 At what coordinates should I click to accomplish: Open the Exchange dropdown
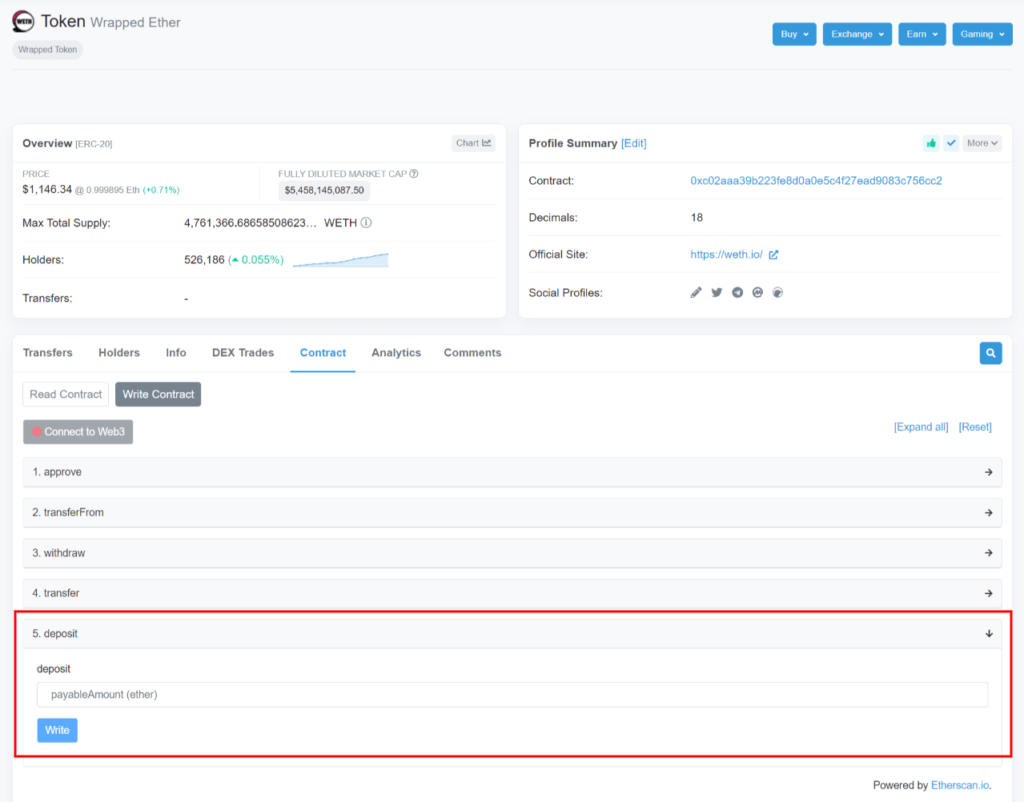point(857,34)
